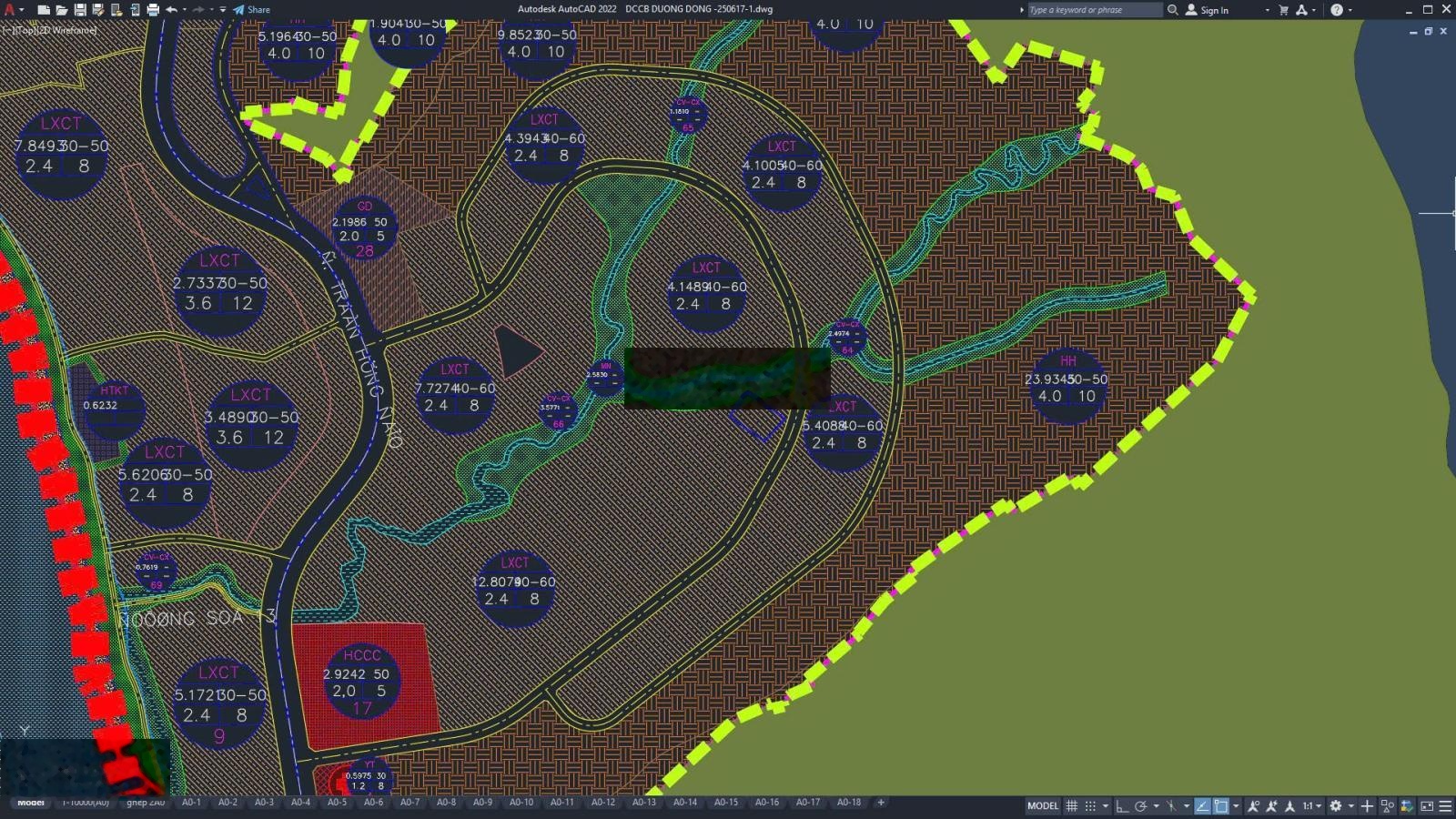
Task: Switch to the A0-12 layout tab
Action: [602, 803]
